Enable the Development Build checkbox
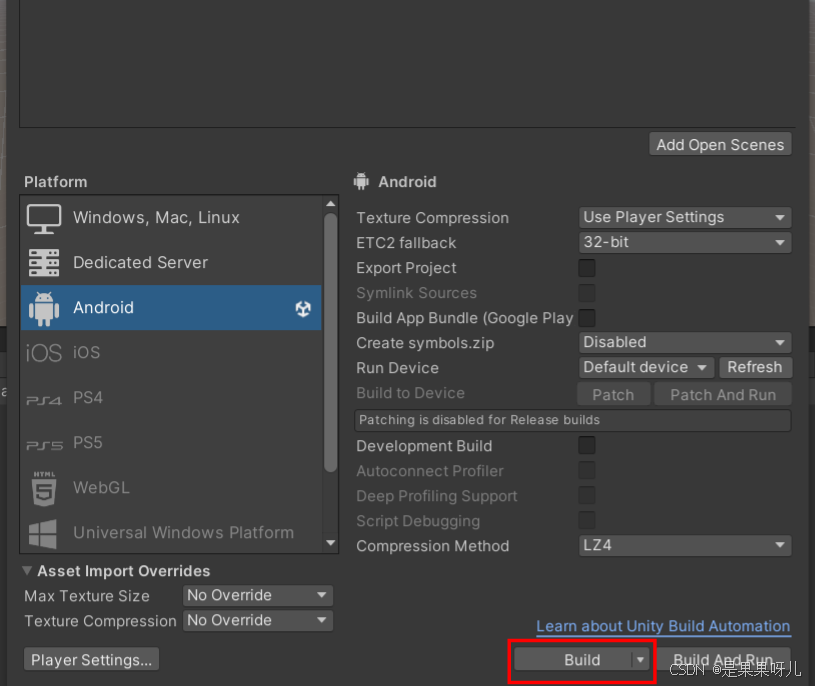Screen dimensions: 815x686 point(587,446)
